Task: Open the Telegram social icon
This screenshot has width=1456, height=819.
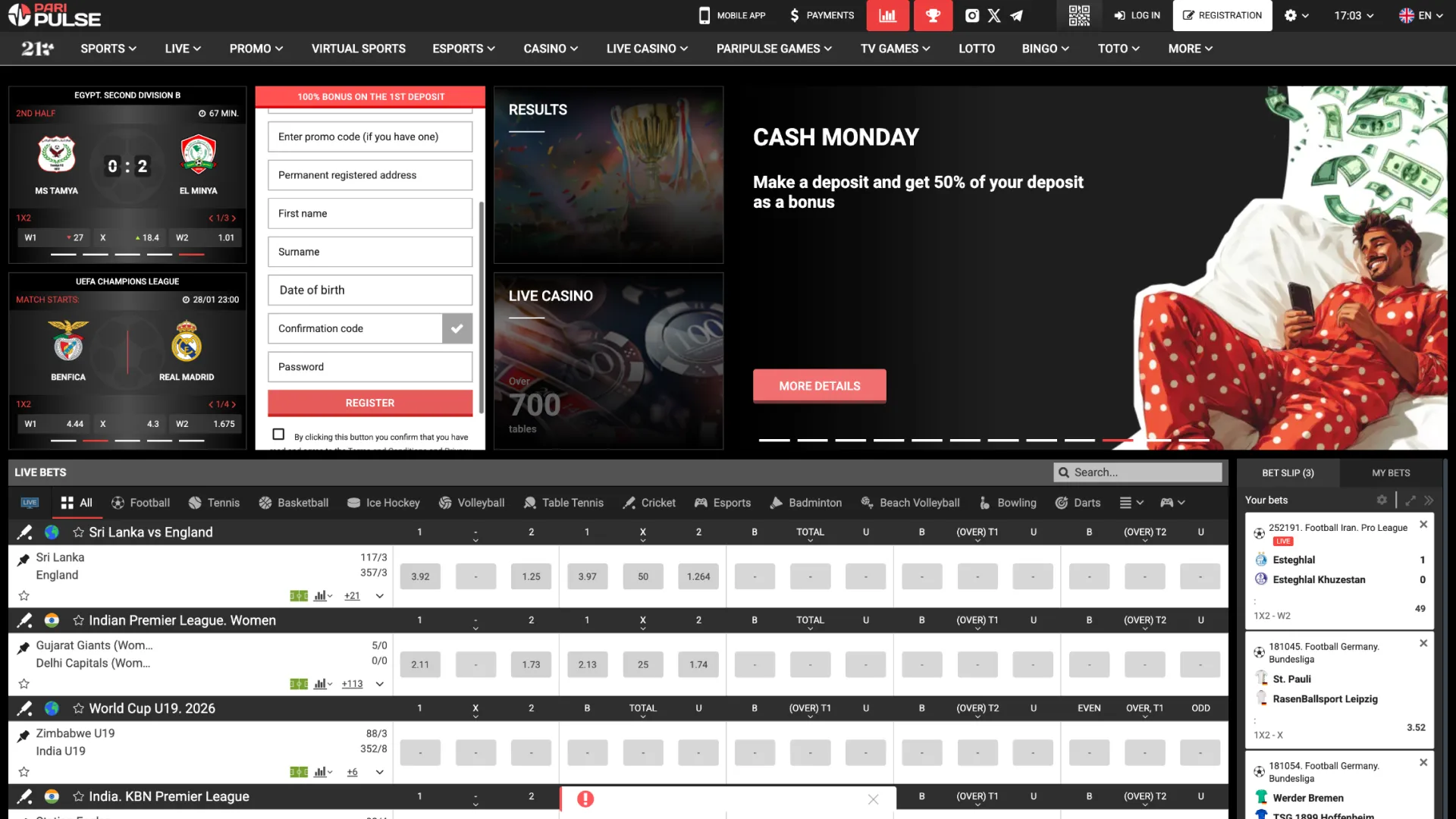Action: point(1016,15)
